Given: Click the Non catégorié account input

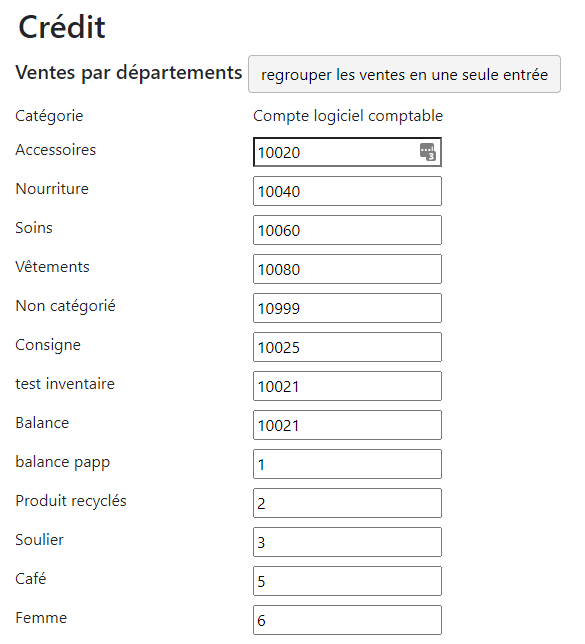Looking at the screenshot, I should coord(347,308).
